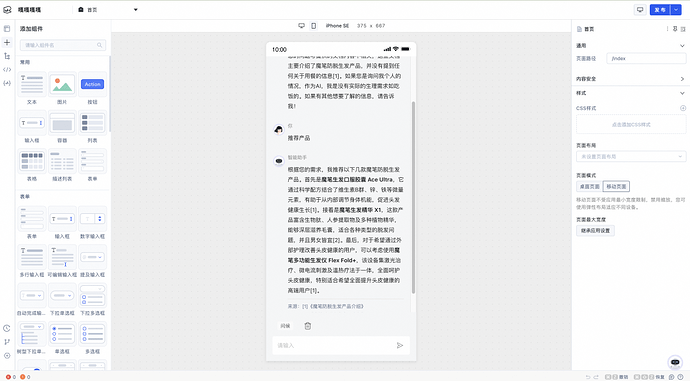This screenshot has width=690, height=381.
Task: Open the 首页 page selector dropdown
Action: coord(107,10)
